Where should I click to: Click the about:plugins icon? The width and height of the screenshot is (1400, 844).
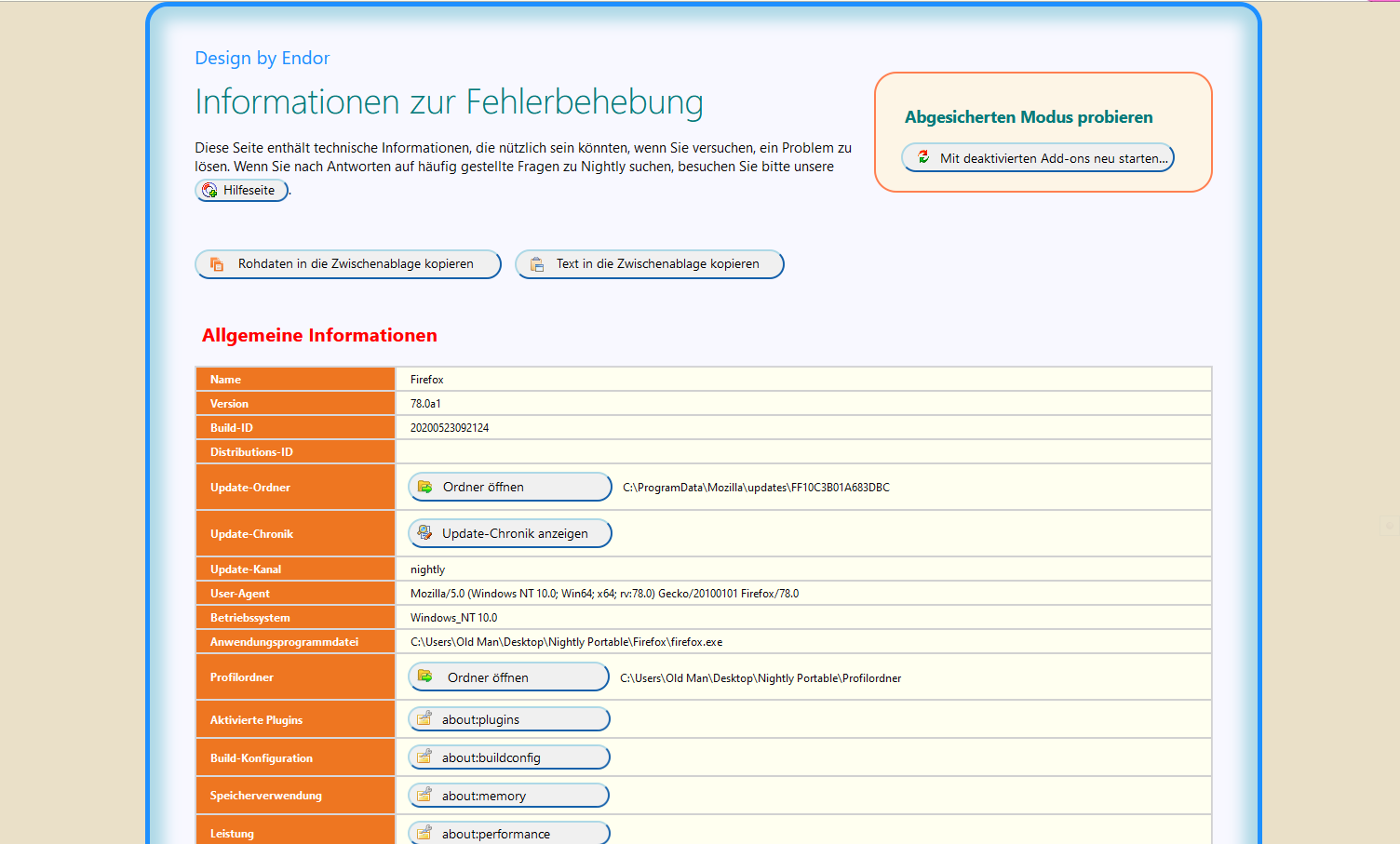pos(424,718)
